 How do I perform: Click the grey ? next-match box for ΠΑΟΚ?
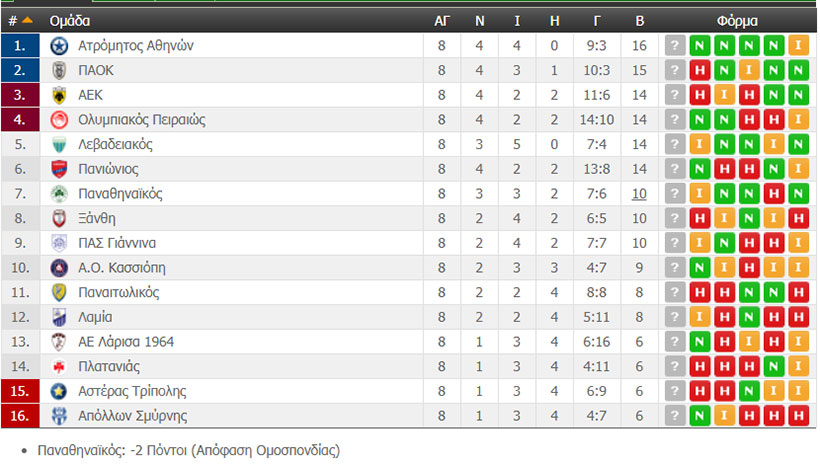(x=675, y=71)
